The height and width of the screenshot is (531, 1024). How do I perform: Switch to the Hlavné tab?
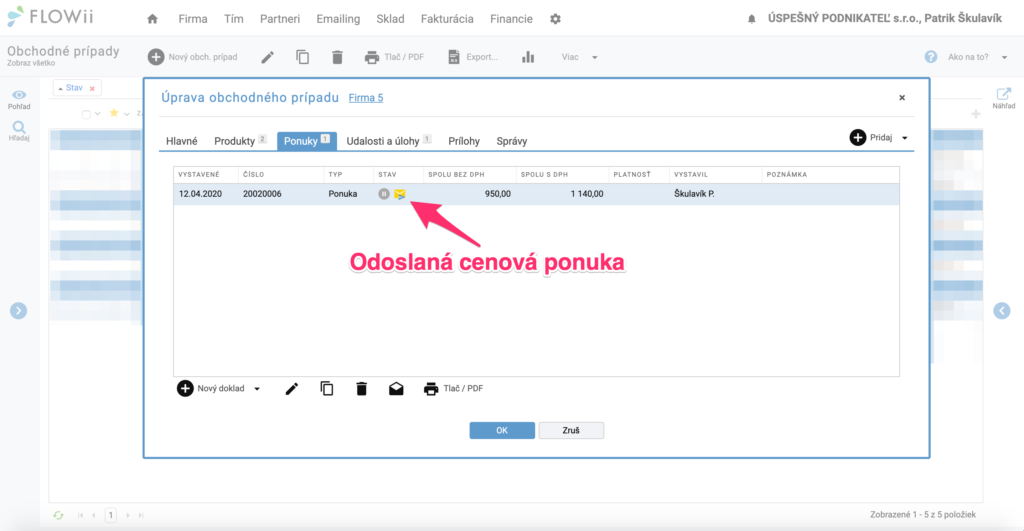(x=182, y=141)
